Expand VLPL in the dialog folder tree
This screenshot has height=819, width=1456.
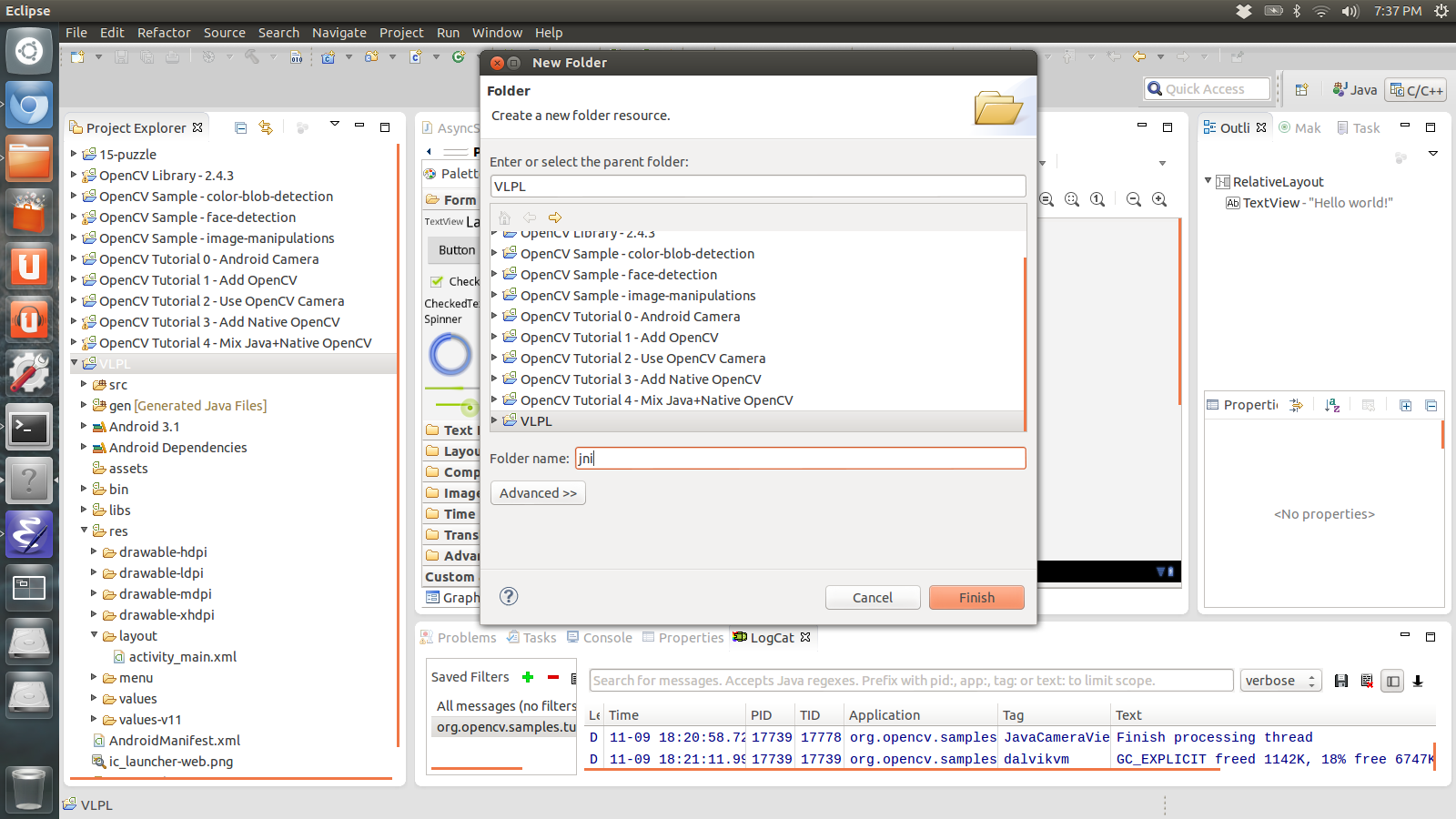coord(495,420)
